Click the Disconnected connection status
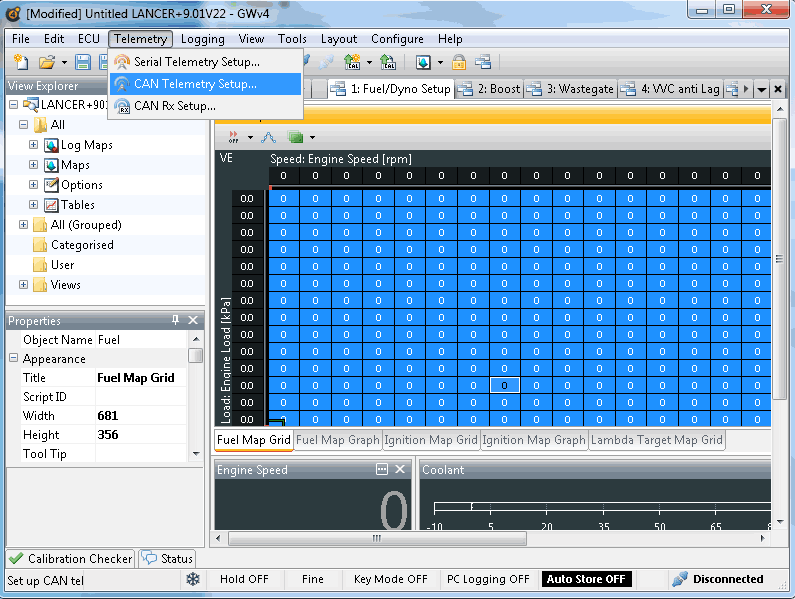The image size is (795, 599). point(727,579)
